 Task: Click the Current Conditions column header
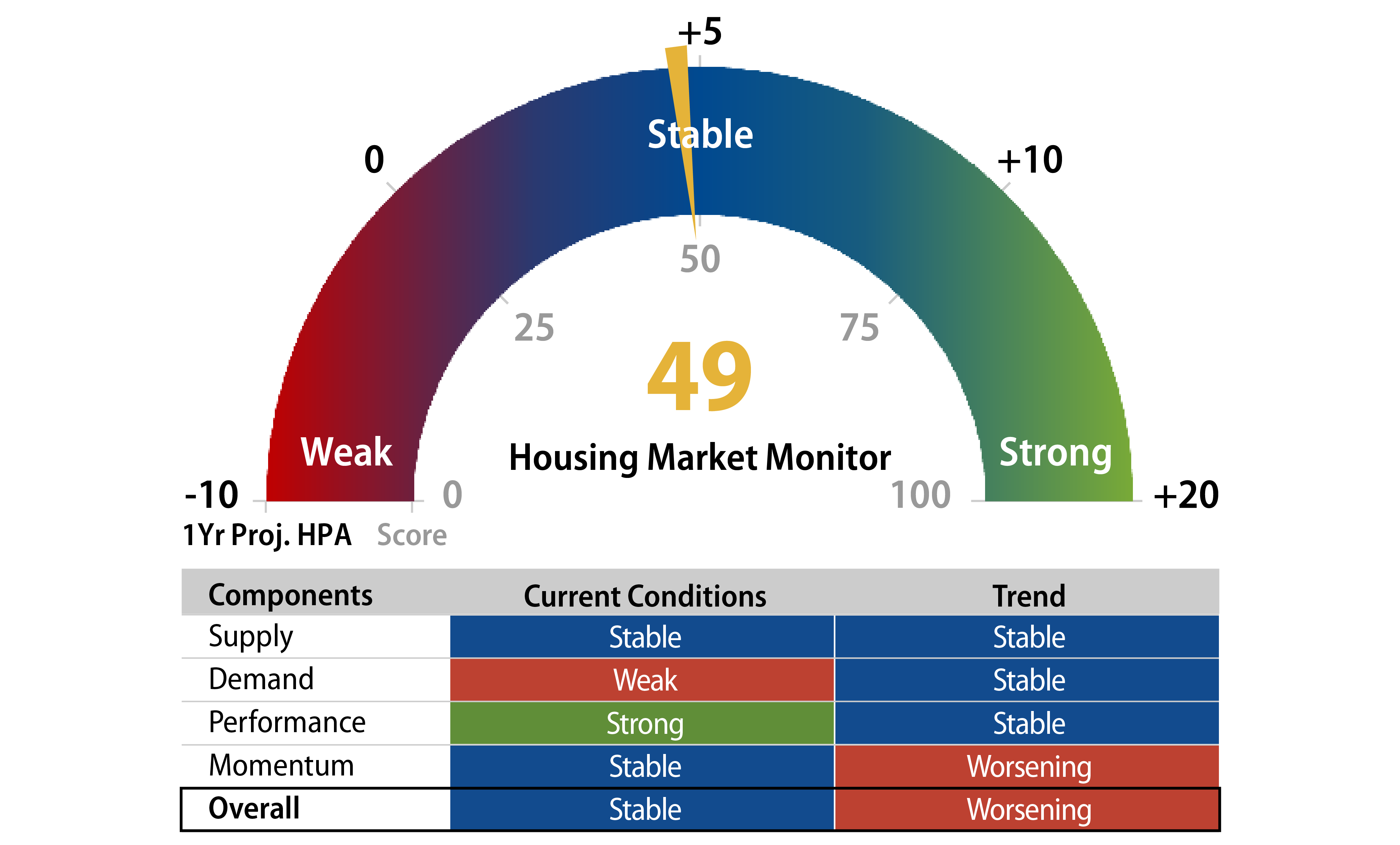click(645, 596)
